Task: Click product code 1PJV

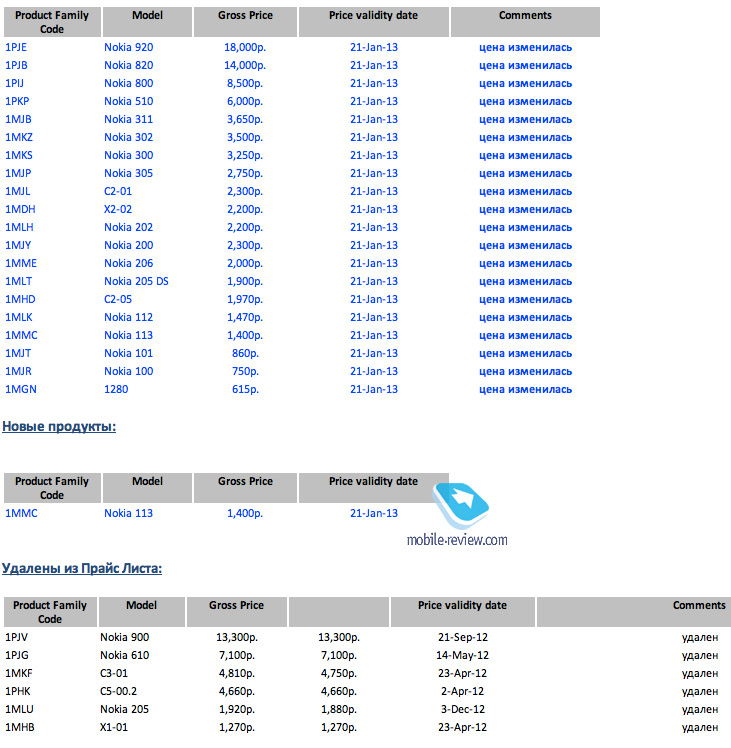Action: [x=16, y=637]
